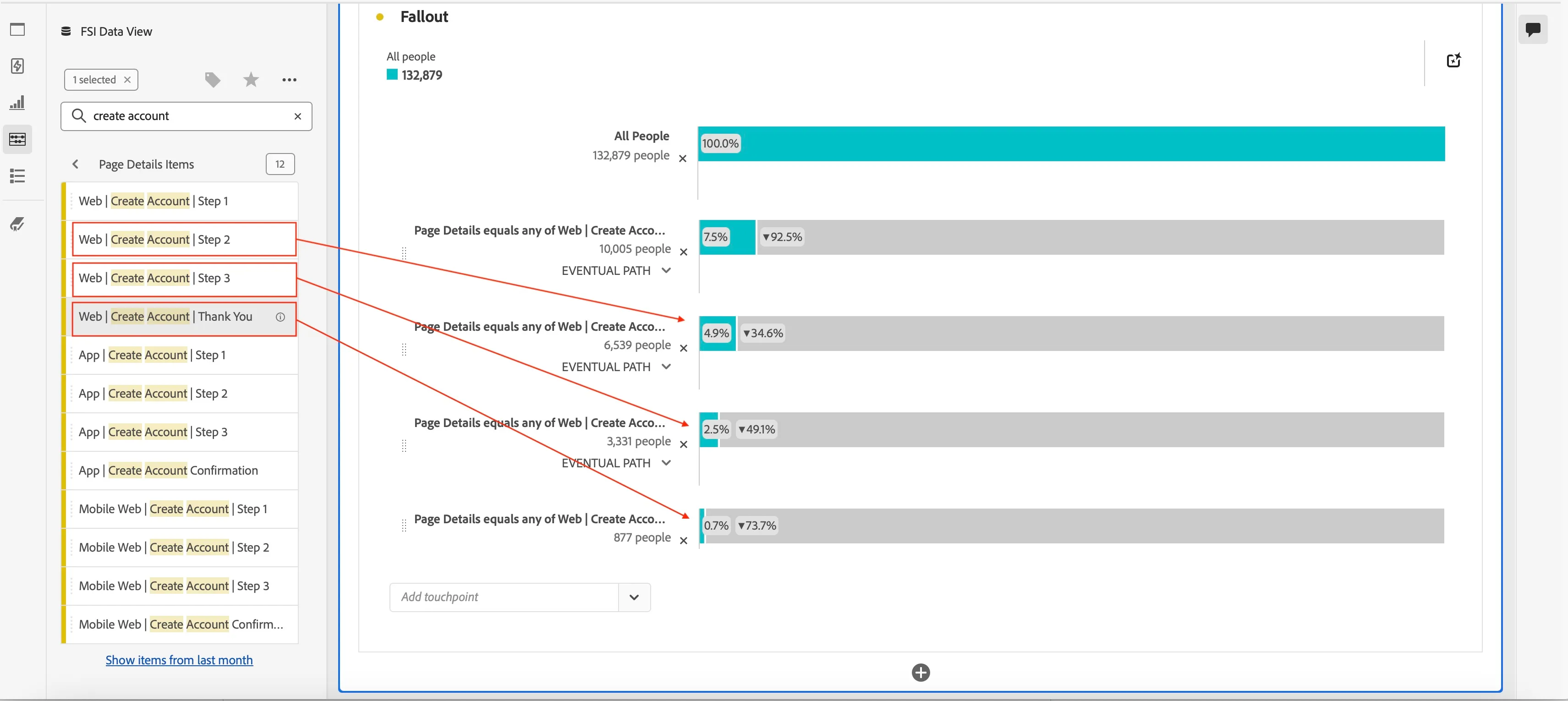Image resolution: width=1568 pixels, height=701 pixels.
Task: Open the Visualizations bar chart icon
Action: click(18, 102)
